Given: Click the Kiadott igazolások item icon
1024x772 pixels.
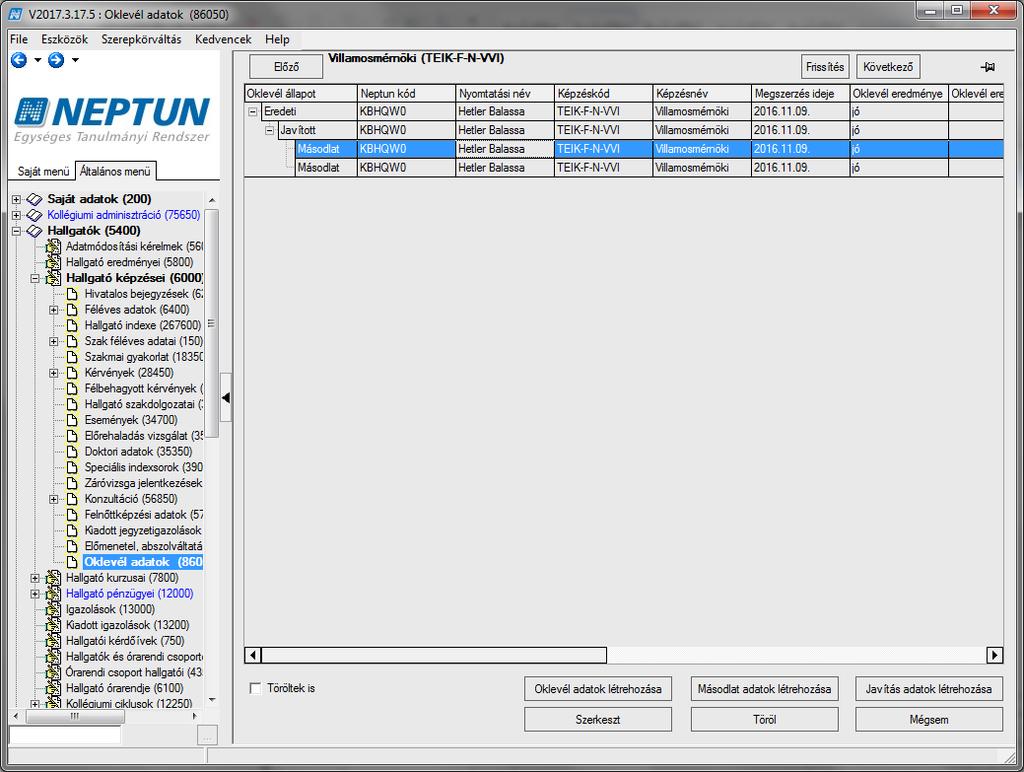Looking at the screenshot, I should point(53,625).
